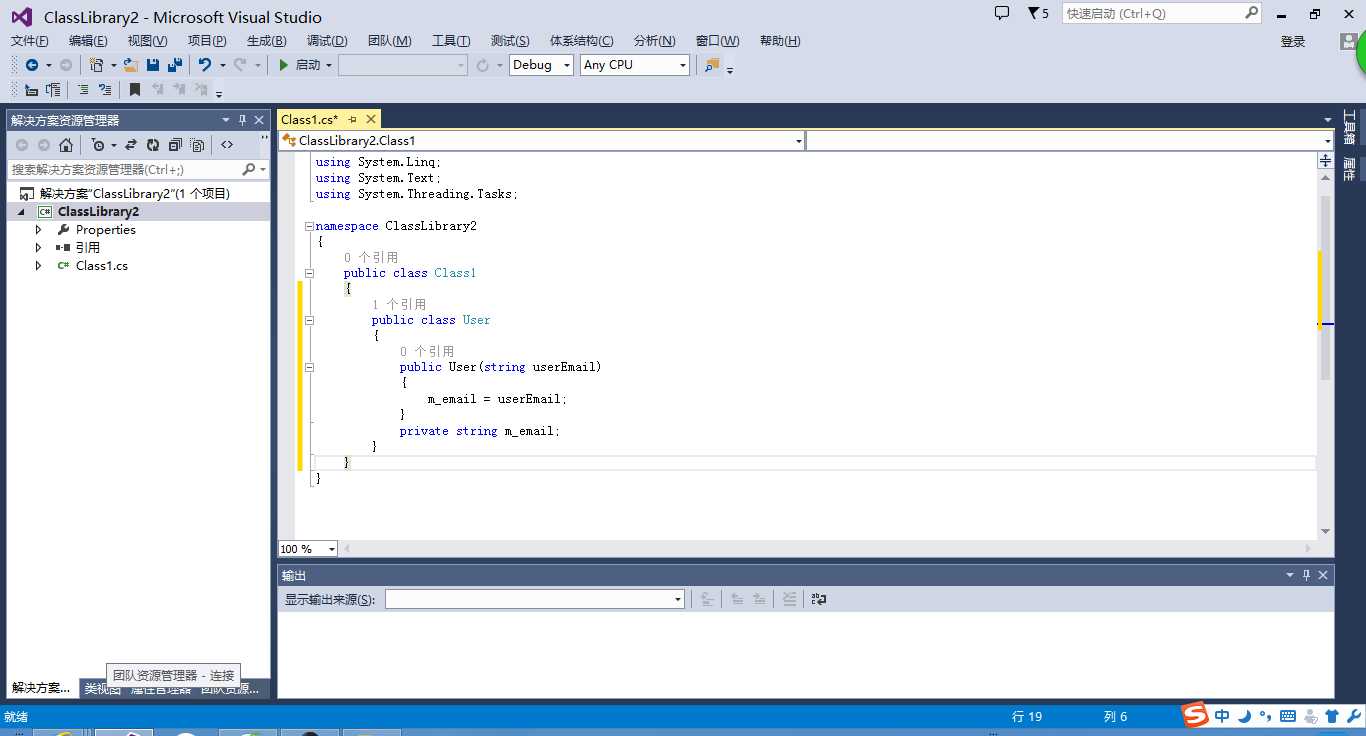Click the '1 个引用' CodeLens link

(399, 304)
